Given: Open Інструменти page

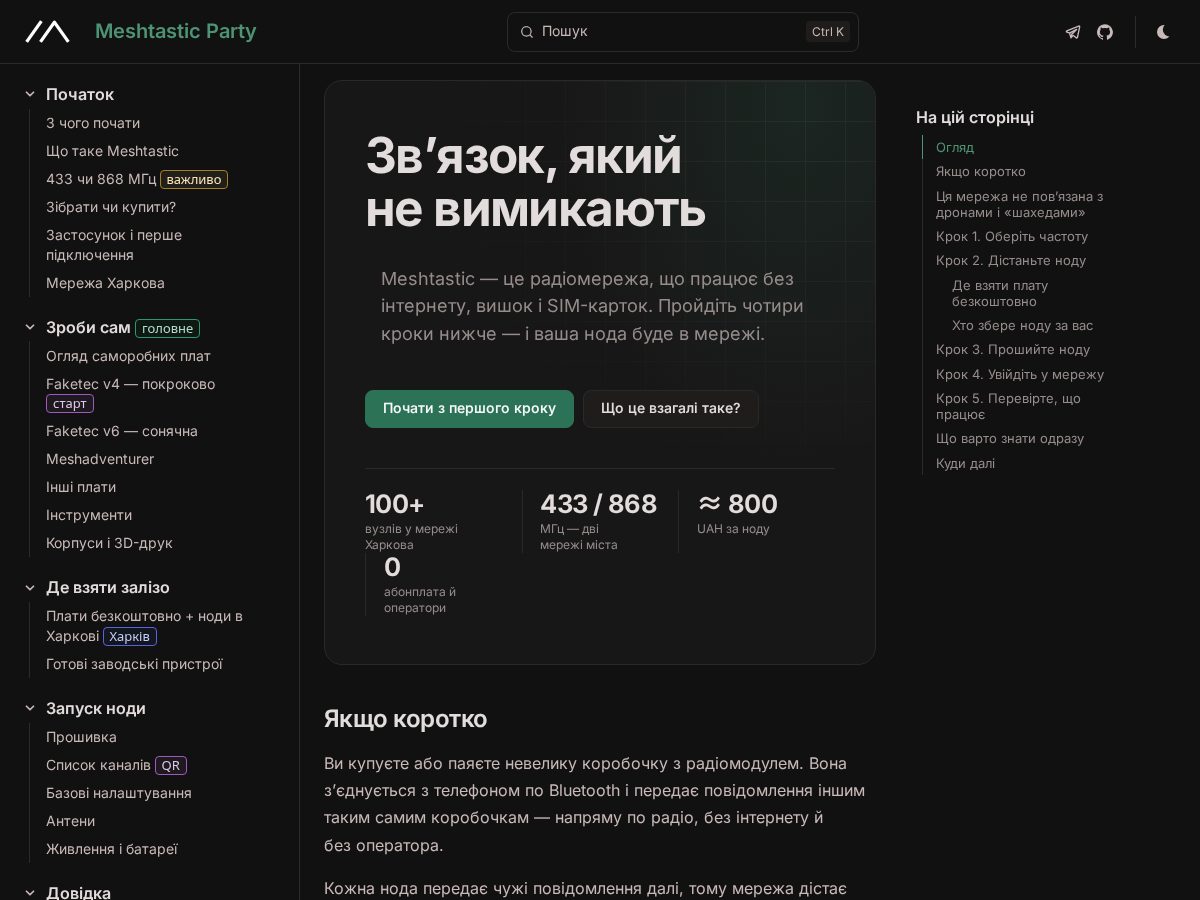Looking at the screenshot, I should 89,515.
